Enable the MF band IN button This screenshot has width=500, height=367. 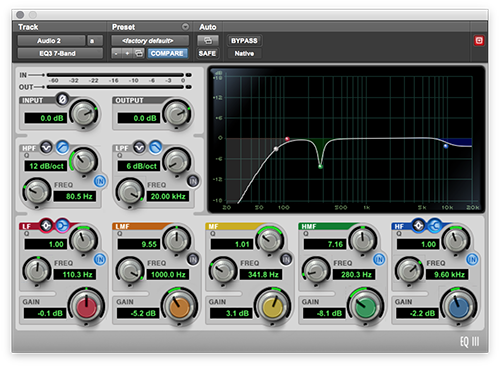tap(286, 259)
